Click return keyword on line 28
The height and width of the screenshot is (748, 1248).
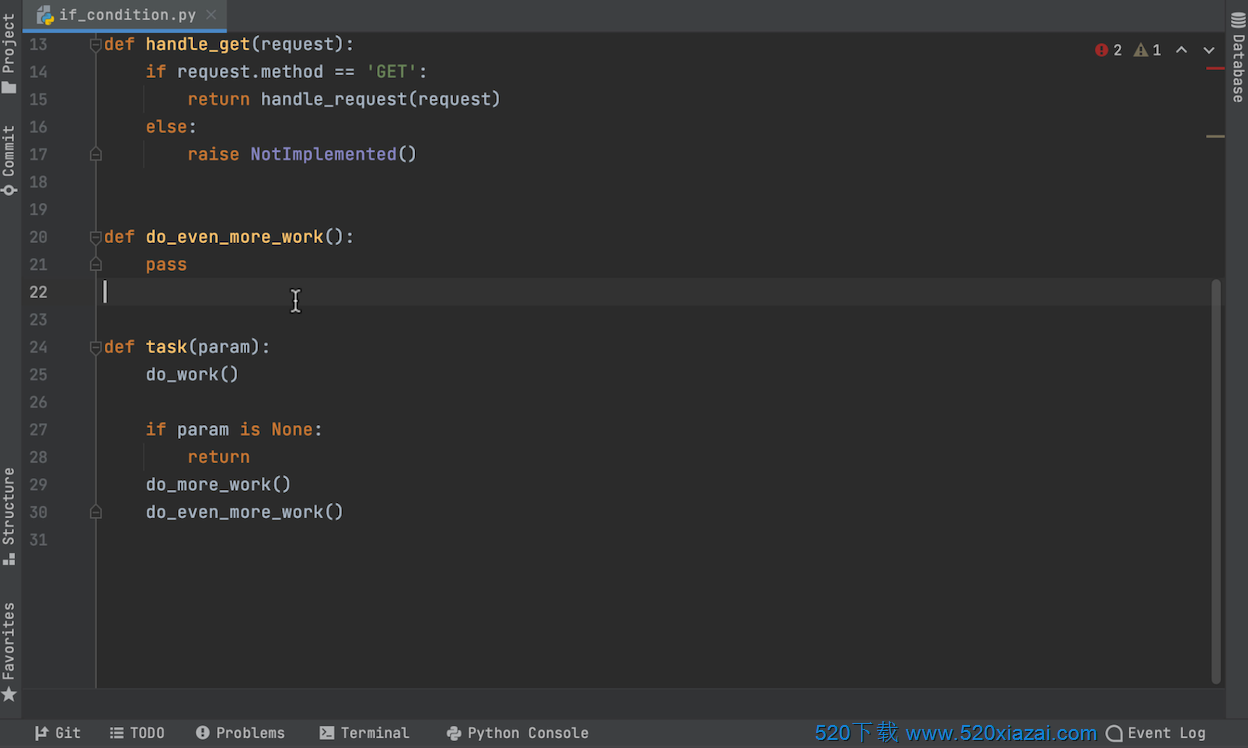click(218, 457)
